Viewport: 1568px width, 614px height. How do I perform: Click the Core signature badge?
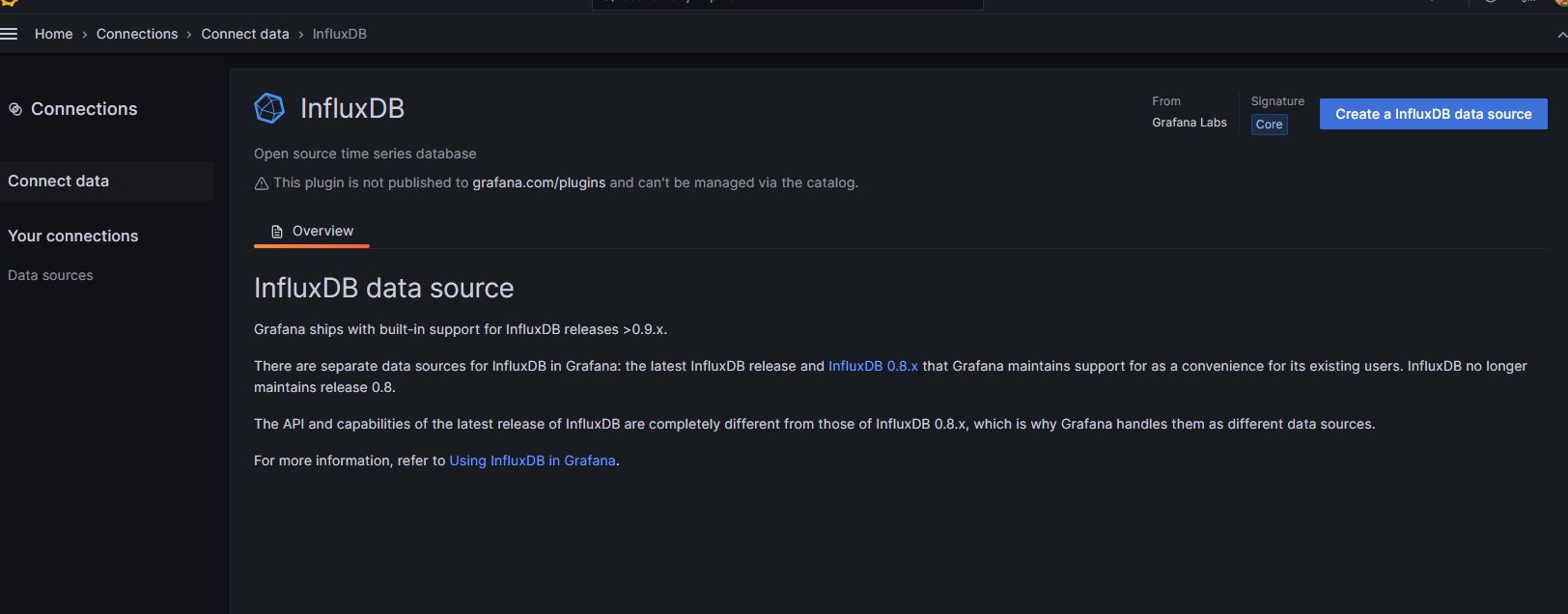1270,125
